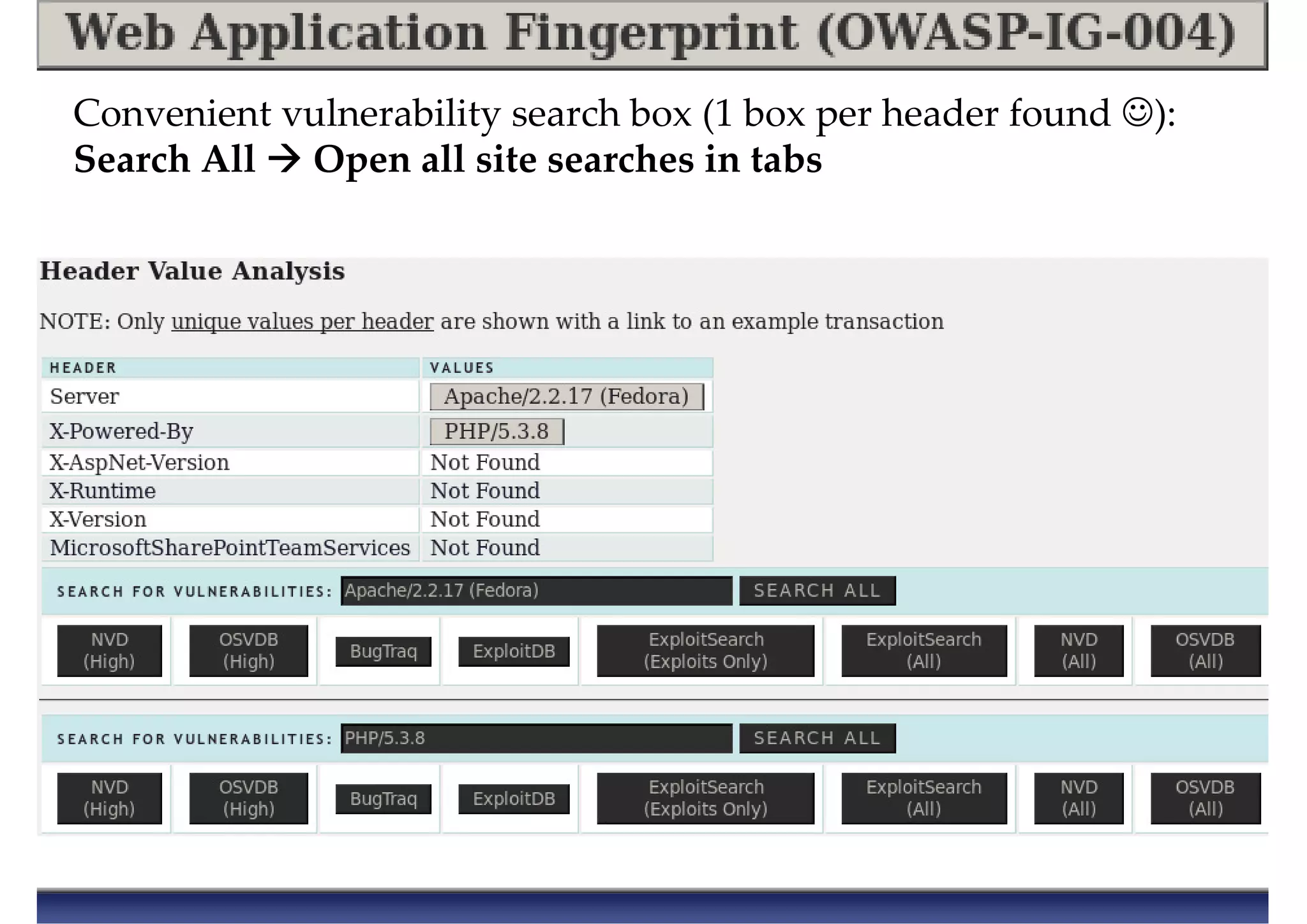Open BugTraq search for Apache header
1307x924 pixels.
[x=383, y=652]
